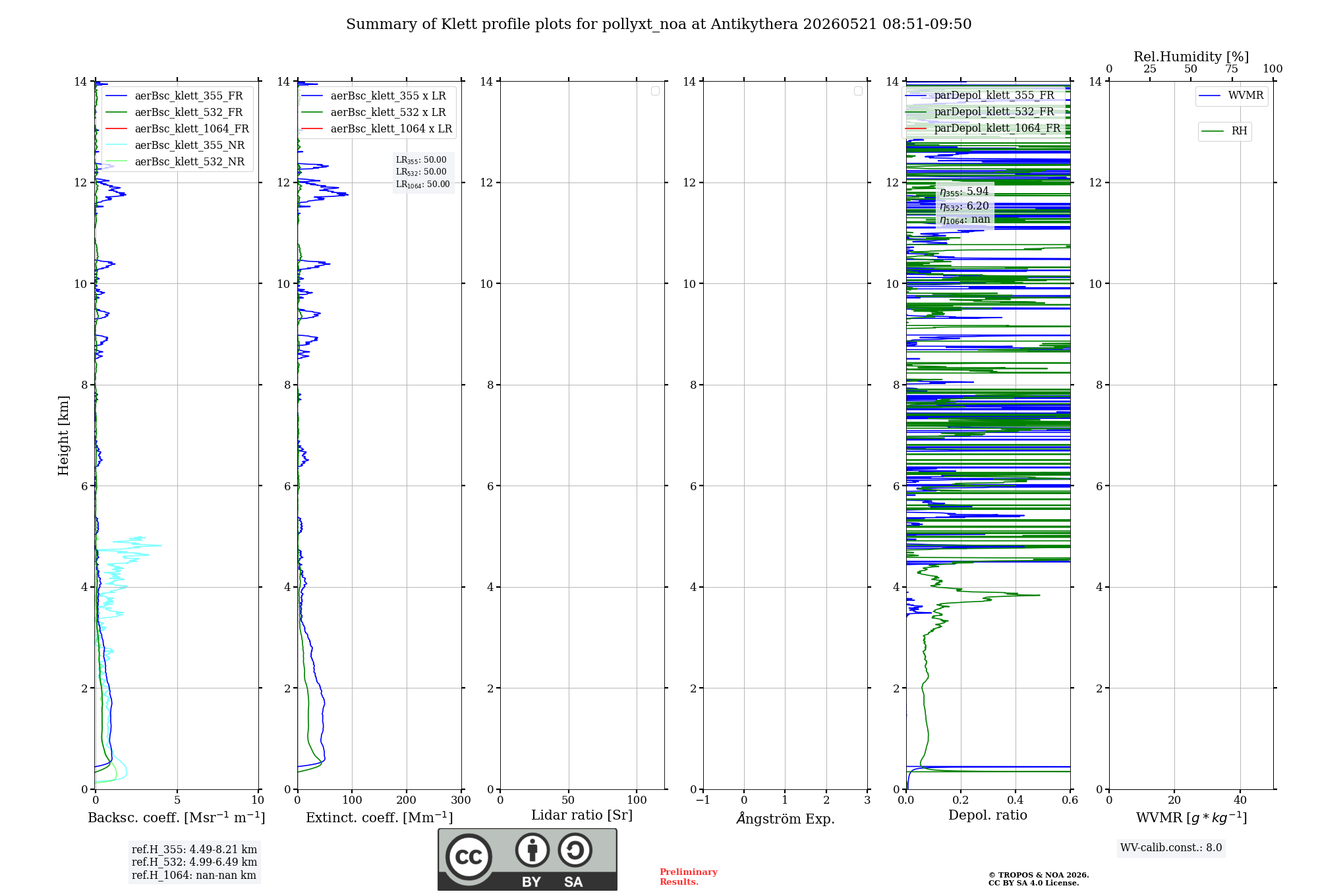Select legend entry aerBsc_klett_1064_FR
The height and width of the screenshot is (896, 1318).
(x=177, y=128)
